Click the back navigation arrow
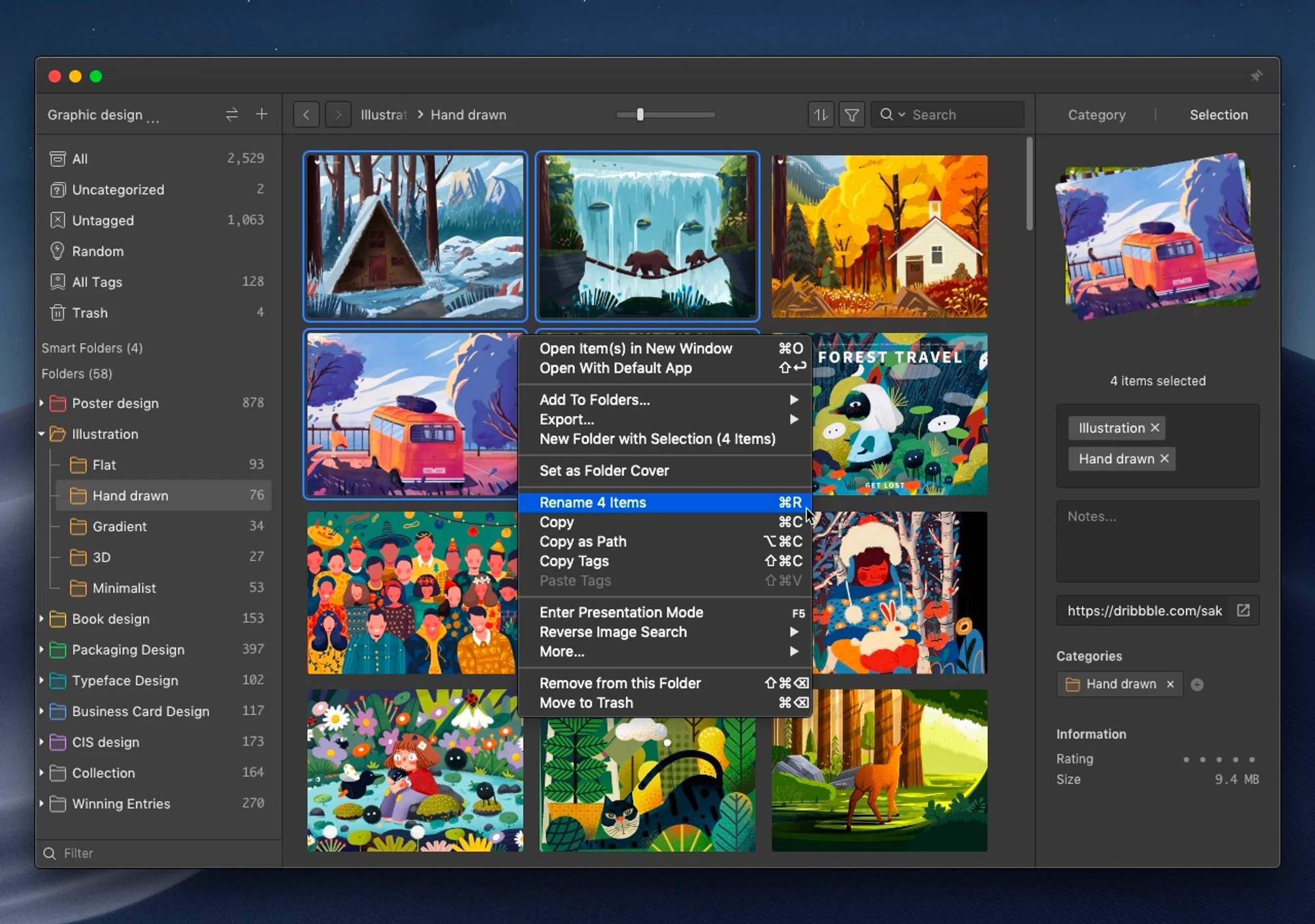Screen dimensions: 1315x924 click(x=306, y=114)
